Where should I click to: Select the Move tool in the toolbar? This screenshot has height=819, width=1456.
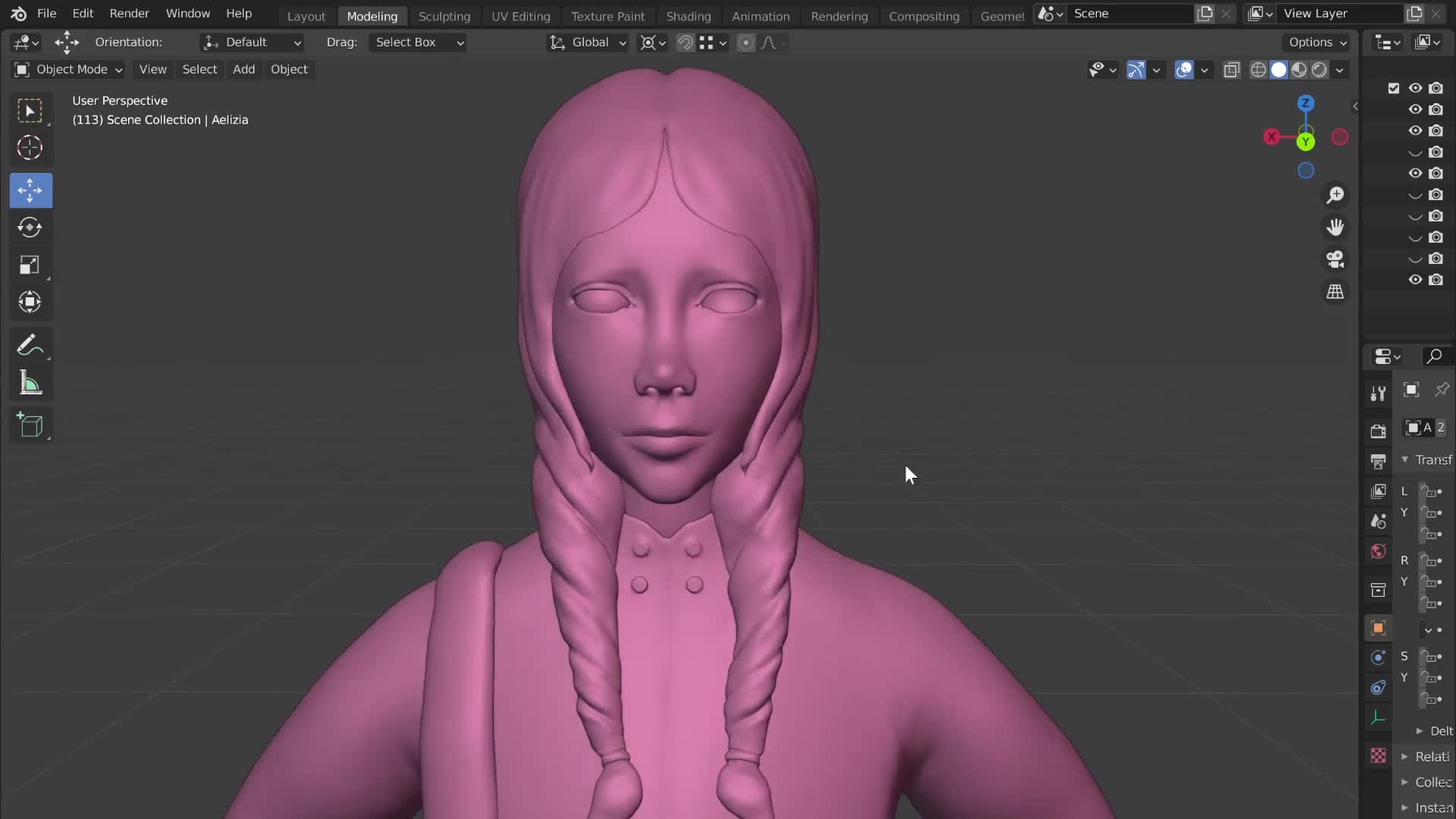tap(30, 190)
